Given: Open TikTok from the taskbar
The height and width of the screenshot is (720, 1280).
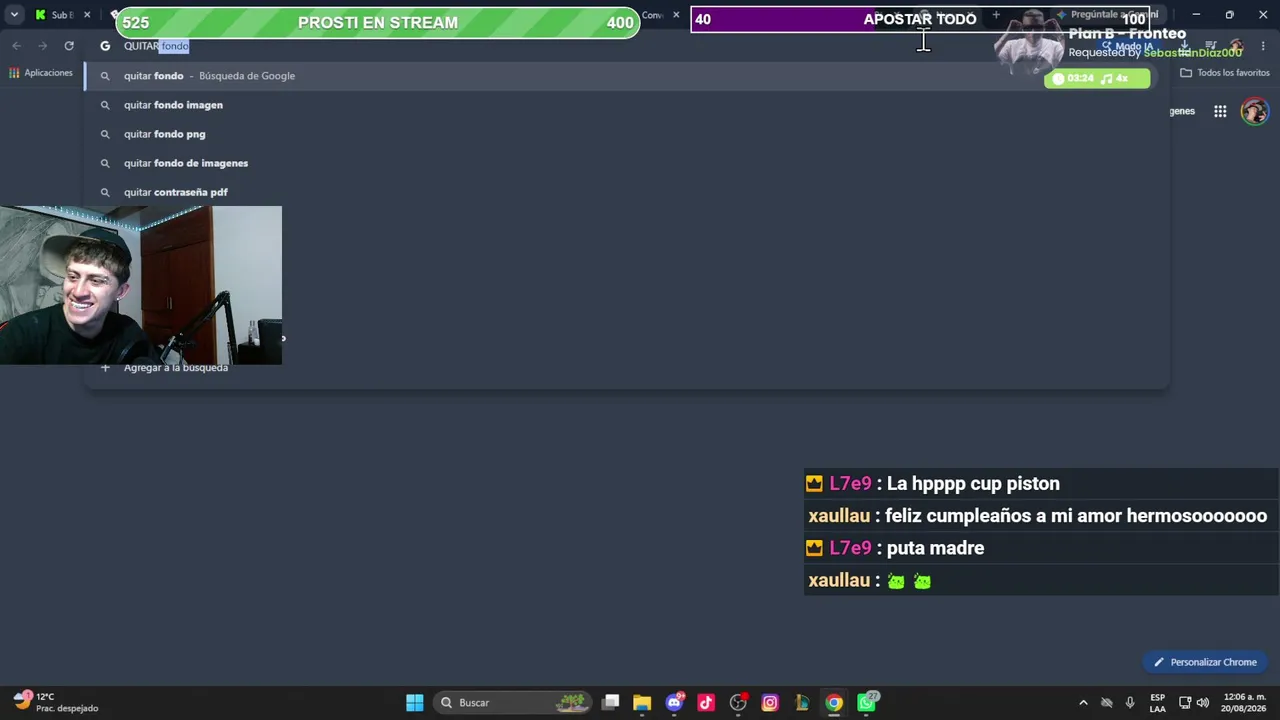Looking at the screenshot, I should [x=706, y=702].
